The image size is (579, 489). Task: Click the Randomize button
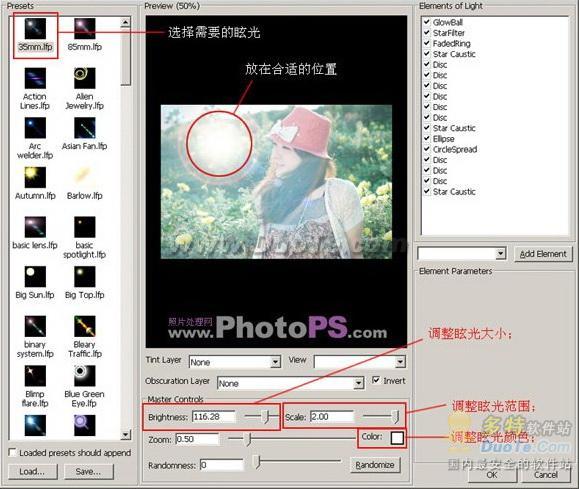(375, 465)
